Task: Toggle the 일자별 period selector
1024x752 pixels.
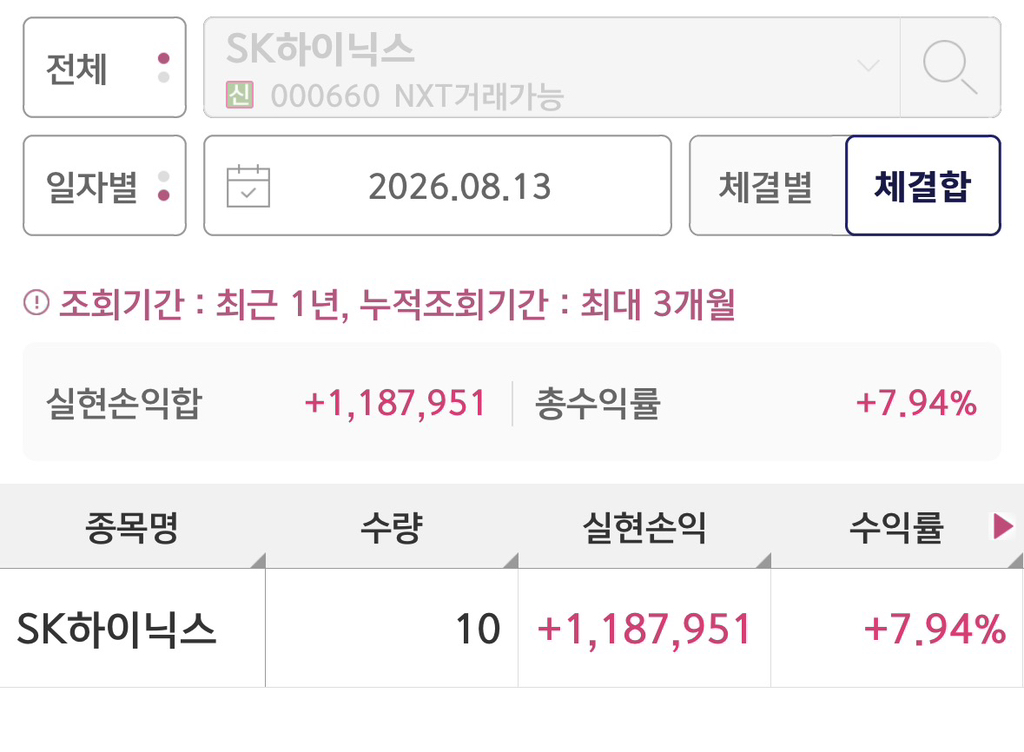Action: coord(104,186)
